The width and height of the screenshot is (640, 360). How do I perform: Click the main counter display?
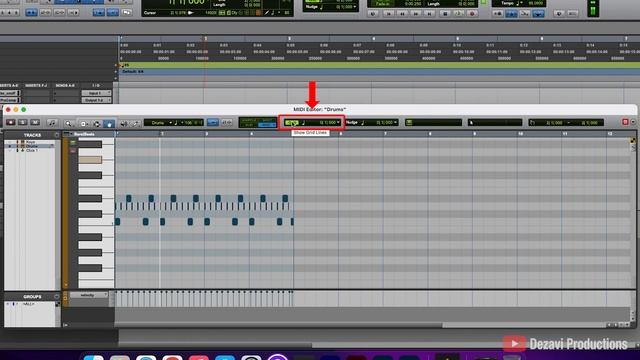point(187,2)
